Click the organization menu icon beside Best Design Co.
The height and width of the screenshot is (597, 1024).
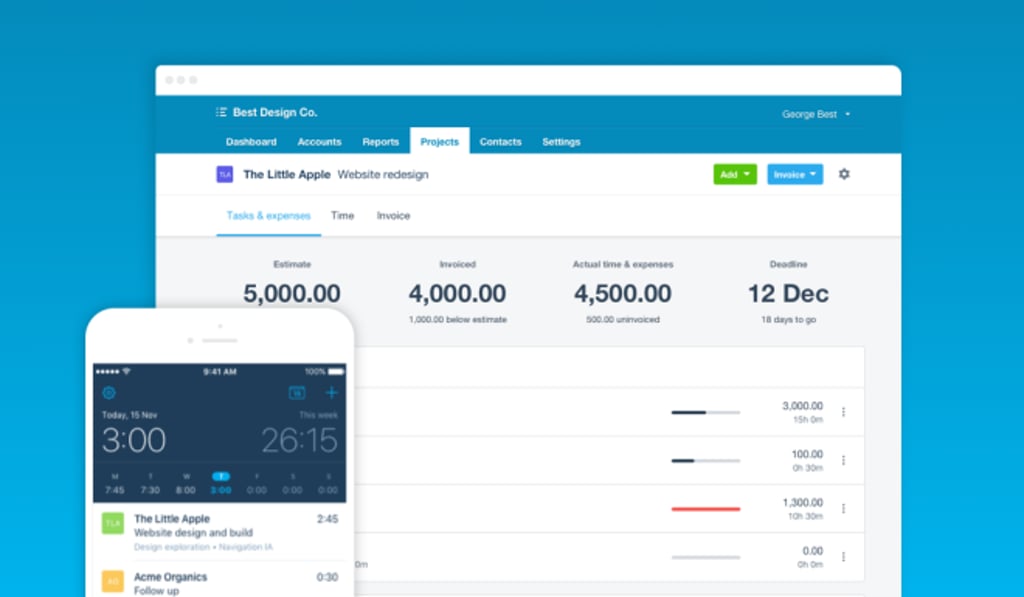[221, 113]
